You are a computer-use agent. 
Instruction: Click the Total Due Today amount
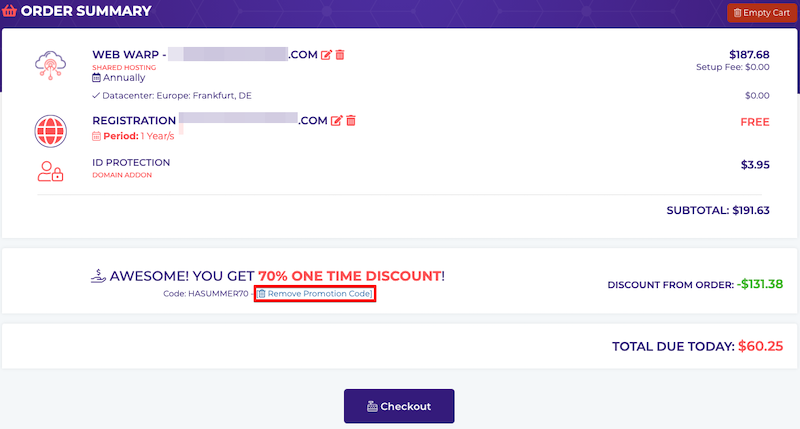pos(760,346)
